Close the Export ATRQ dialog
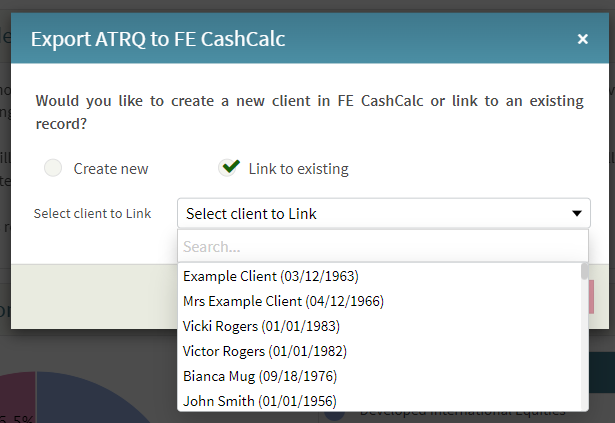615x423 pixels. (x=582, y=39)
